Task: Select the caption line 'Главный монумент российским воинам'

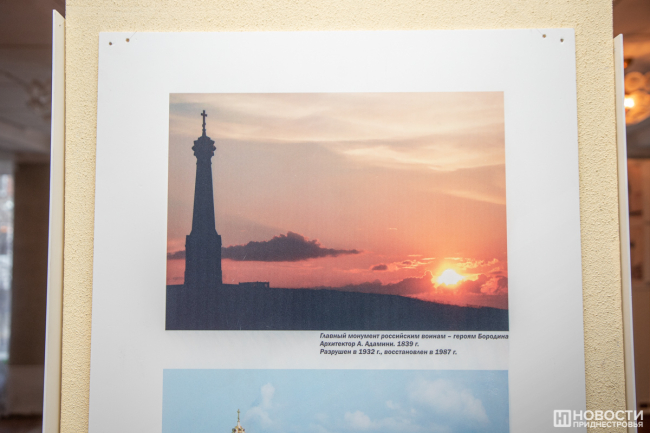Action: pos(414,336)
